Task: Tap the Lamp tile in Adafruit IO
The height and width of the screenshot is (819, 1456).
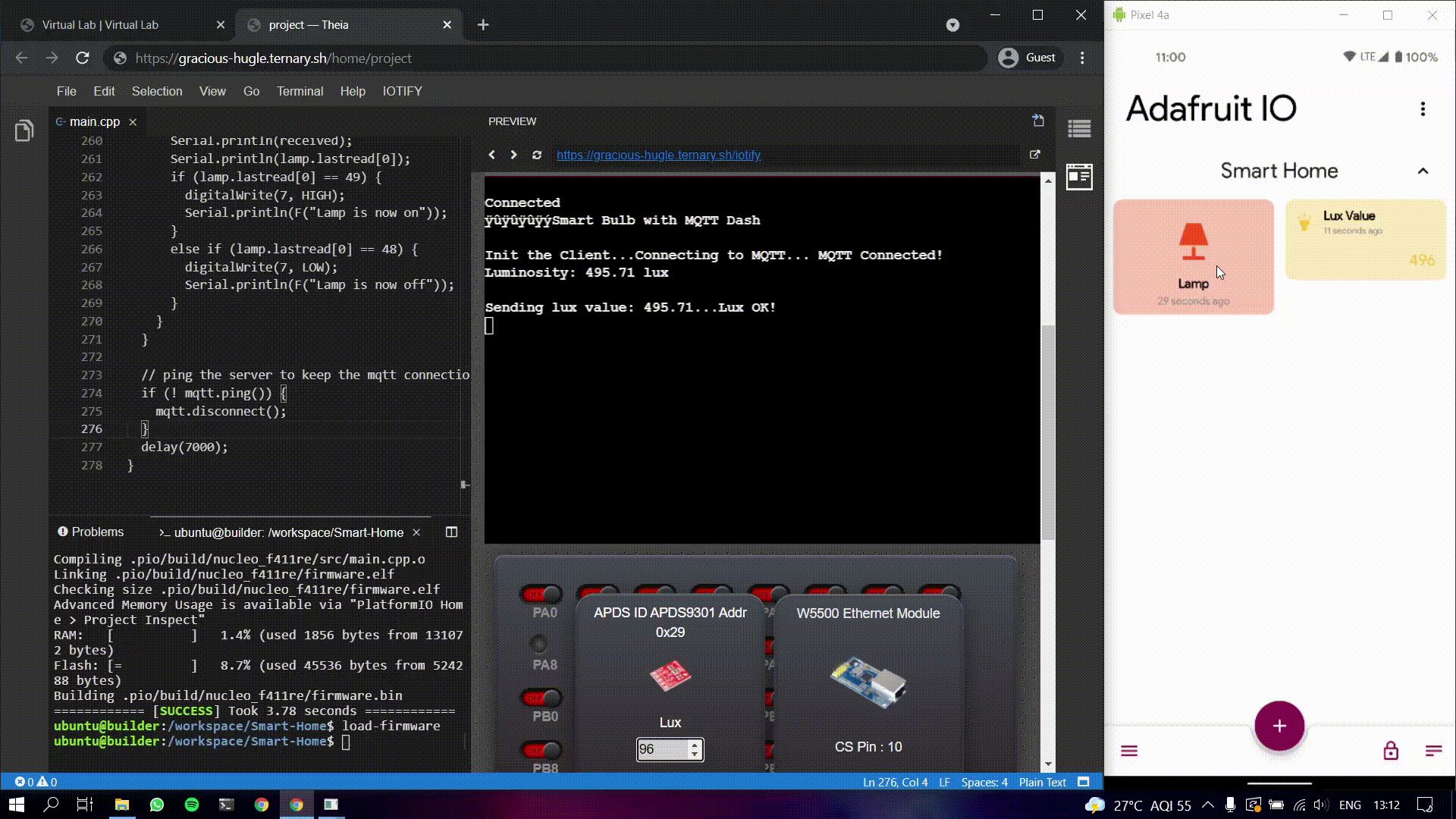Action: [x=1194, y=257]
